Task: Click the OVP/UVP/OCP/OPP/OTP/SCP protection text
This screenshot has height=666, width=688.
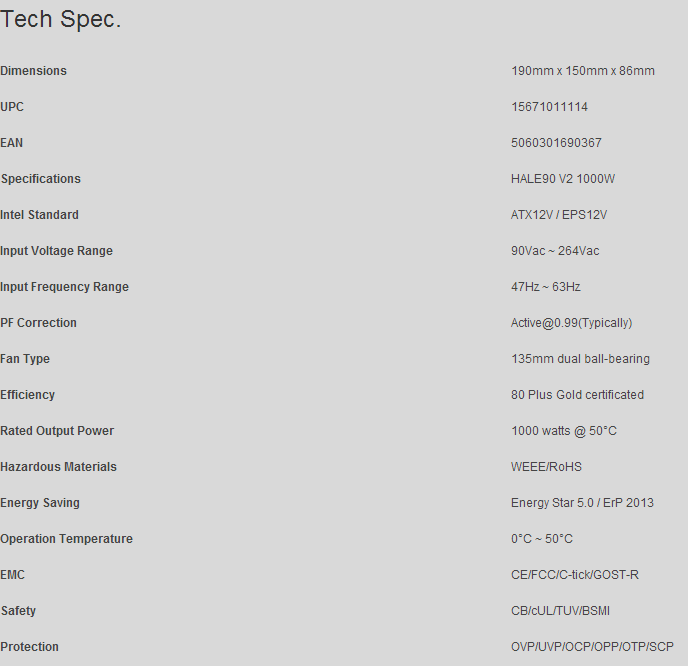Action: [x=592, y=647]
